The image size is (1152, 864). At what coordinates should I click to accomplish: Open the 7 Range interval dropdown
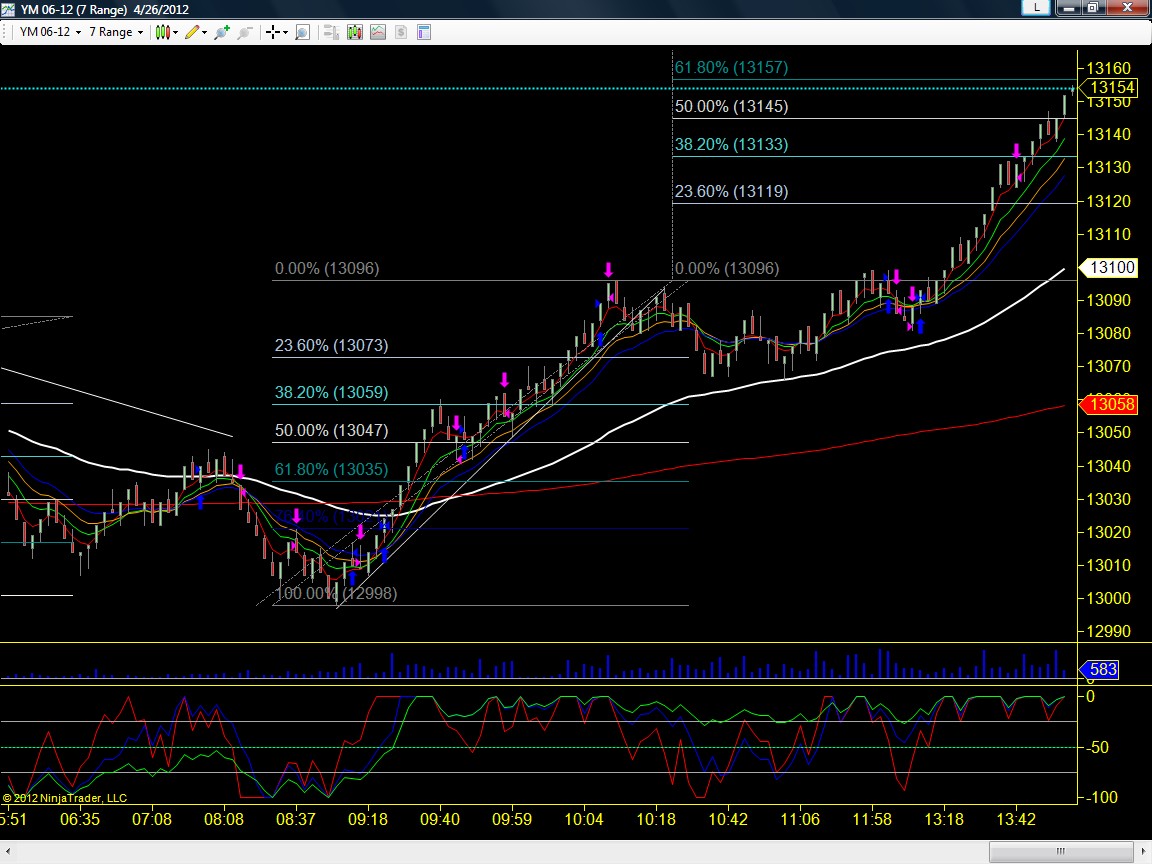pos(116,32)
